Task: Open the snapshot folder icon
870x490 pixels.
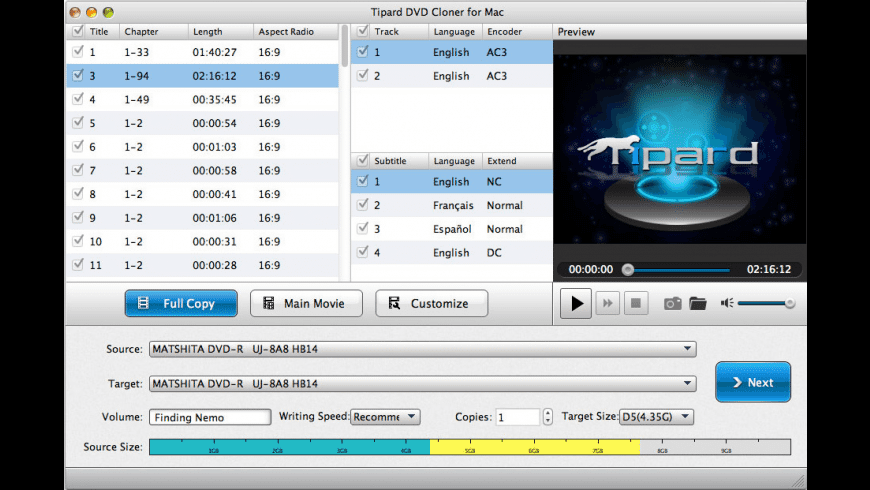Action: pyautogui.click(x=697, y=303)
